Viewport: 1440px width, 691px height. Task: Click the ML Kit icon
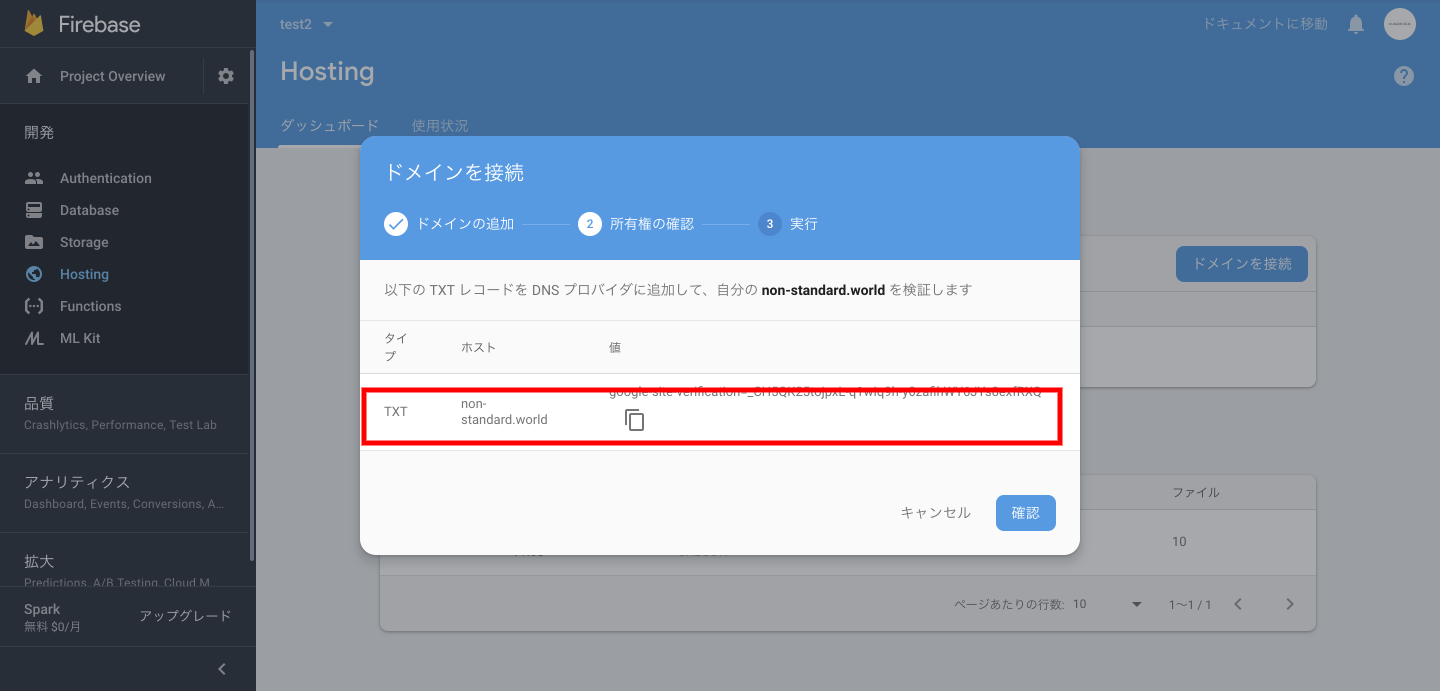(x=34, y=338)
